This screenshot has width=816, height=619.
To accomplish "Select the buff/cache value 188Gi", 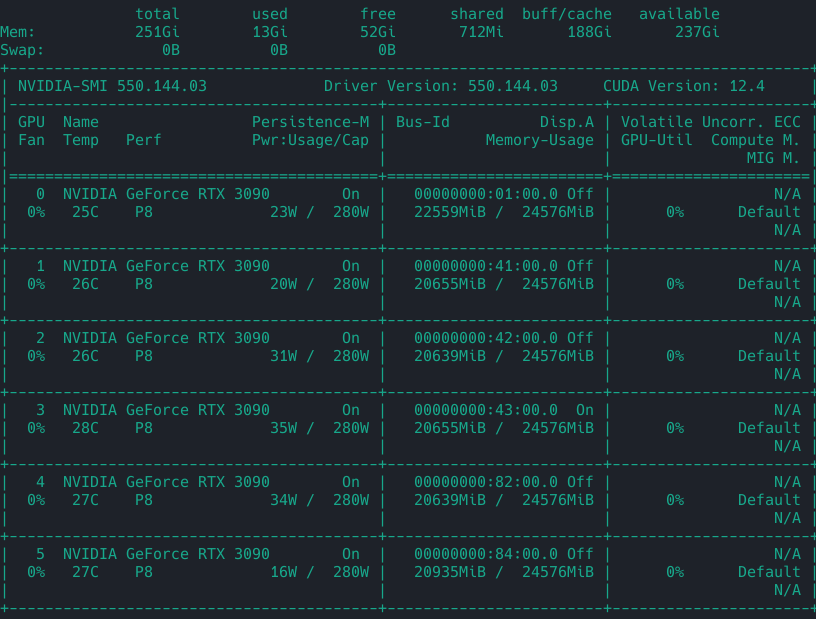I will click(x=590, y=32).
